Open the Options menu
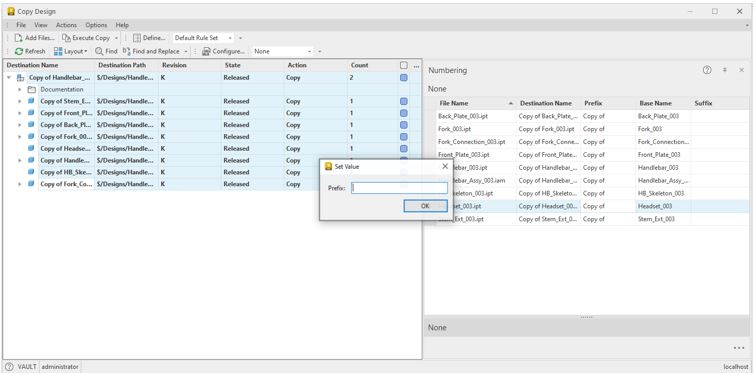755x374 pixels. (x=96, y=25)
